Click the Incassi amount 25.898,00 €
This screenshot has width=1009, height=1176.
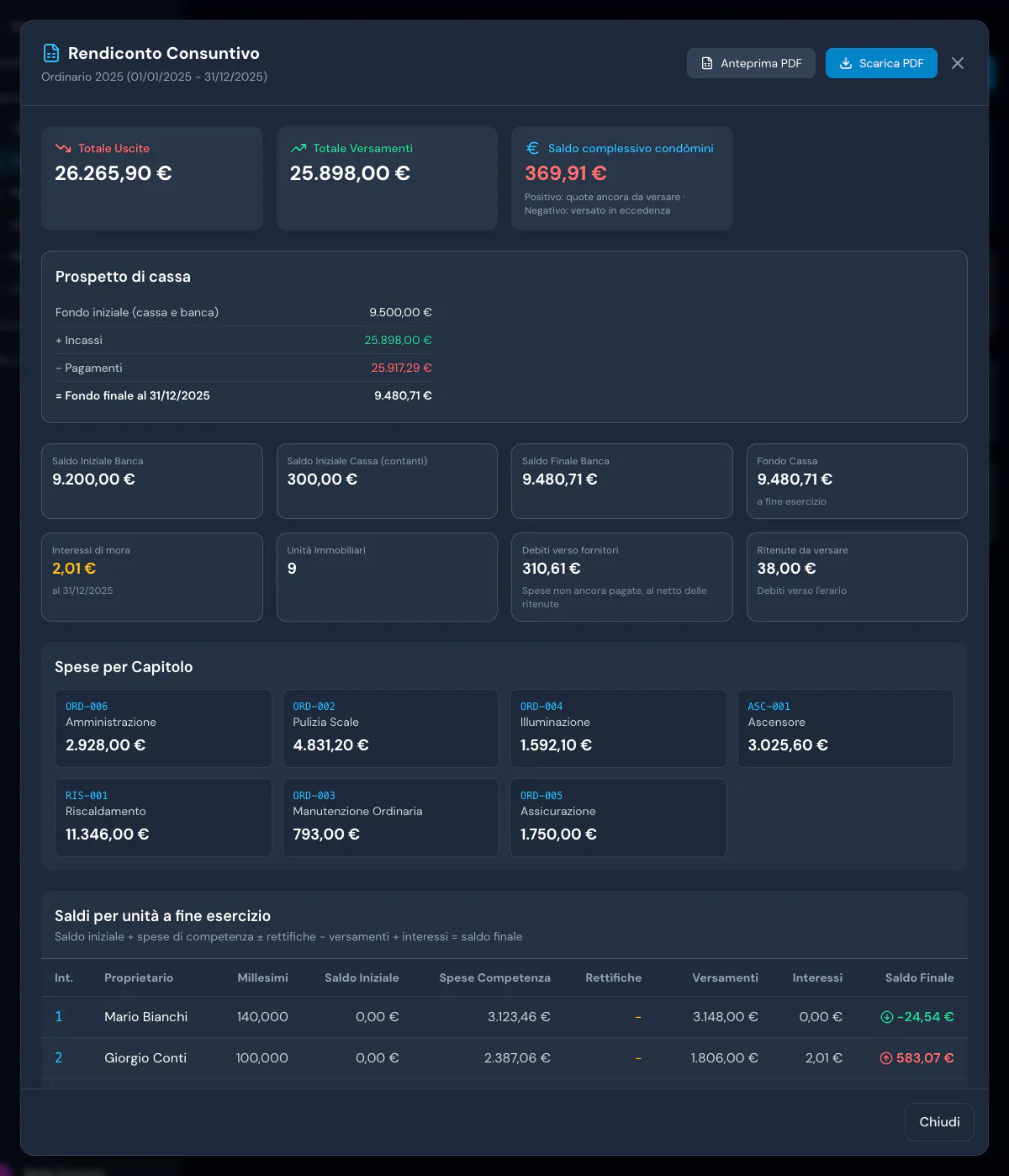coord(398,340)
